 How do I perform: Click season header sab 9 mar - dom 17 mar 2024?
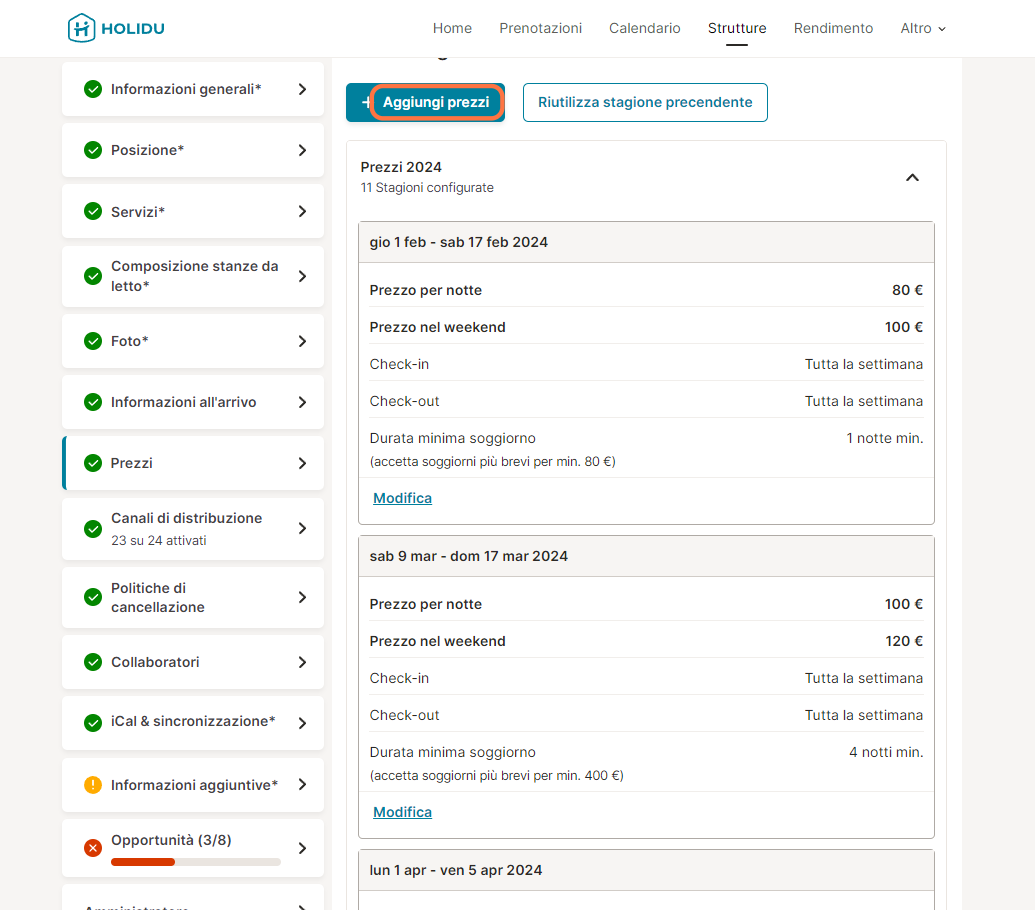tap(646, 556)
